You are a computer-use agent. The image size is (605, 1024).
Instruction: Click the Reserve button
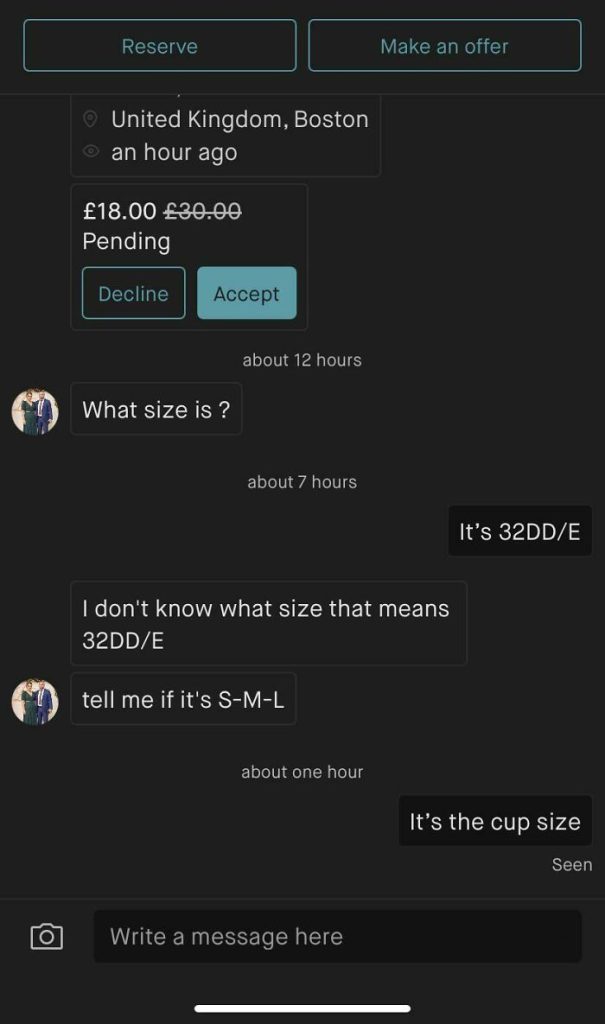(x=160, y=46)
